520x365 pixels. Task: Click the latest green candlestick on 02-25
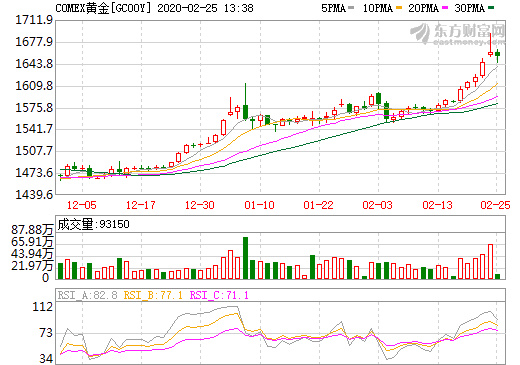[498, 55]
